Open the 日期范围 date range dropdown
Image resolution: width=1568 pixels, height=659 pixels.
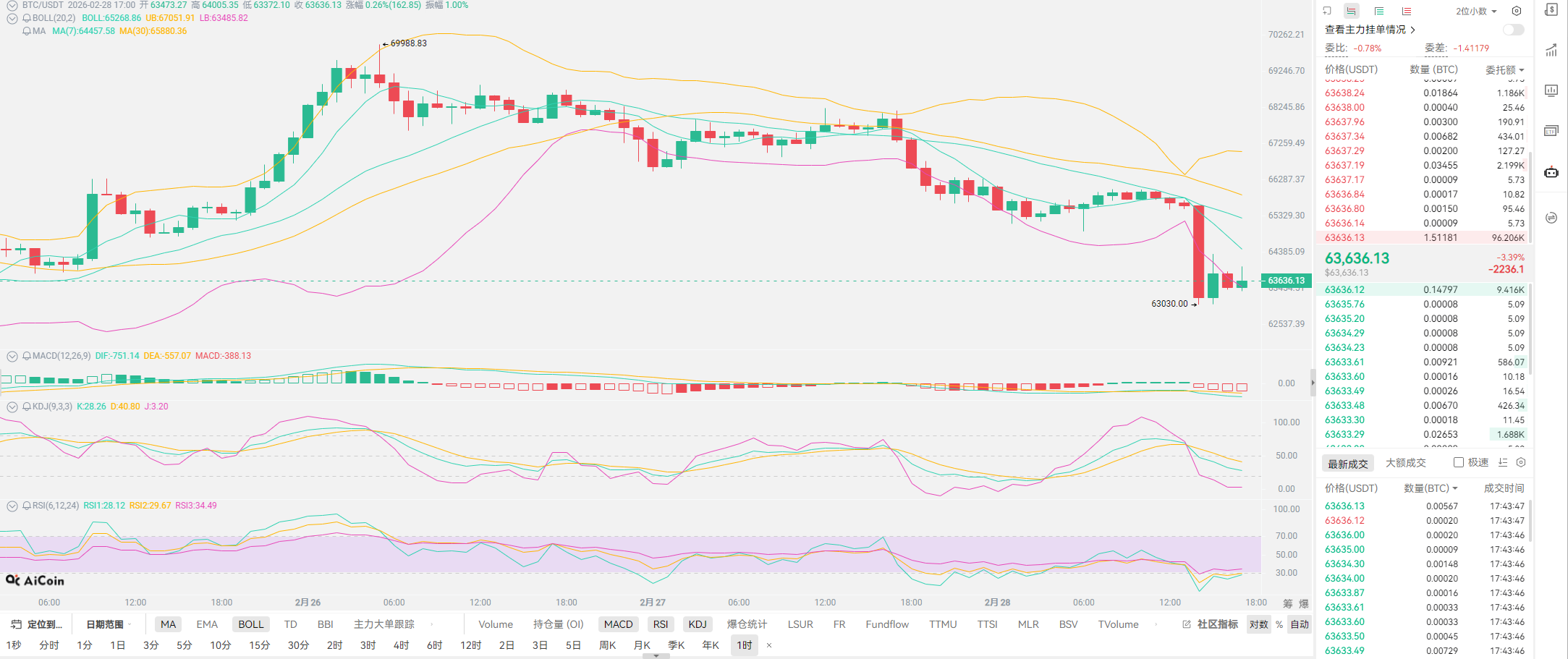109,624
